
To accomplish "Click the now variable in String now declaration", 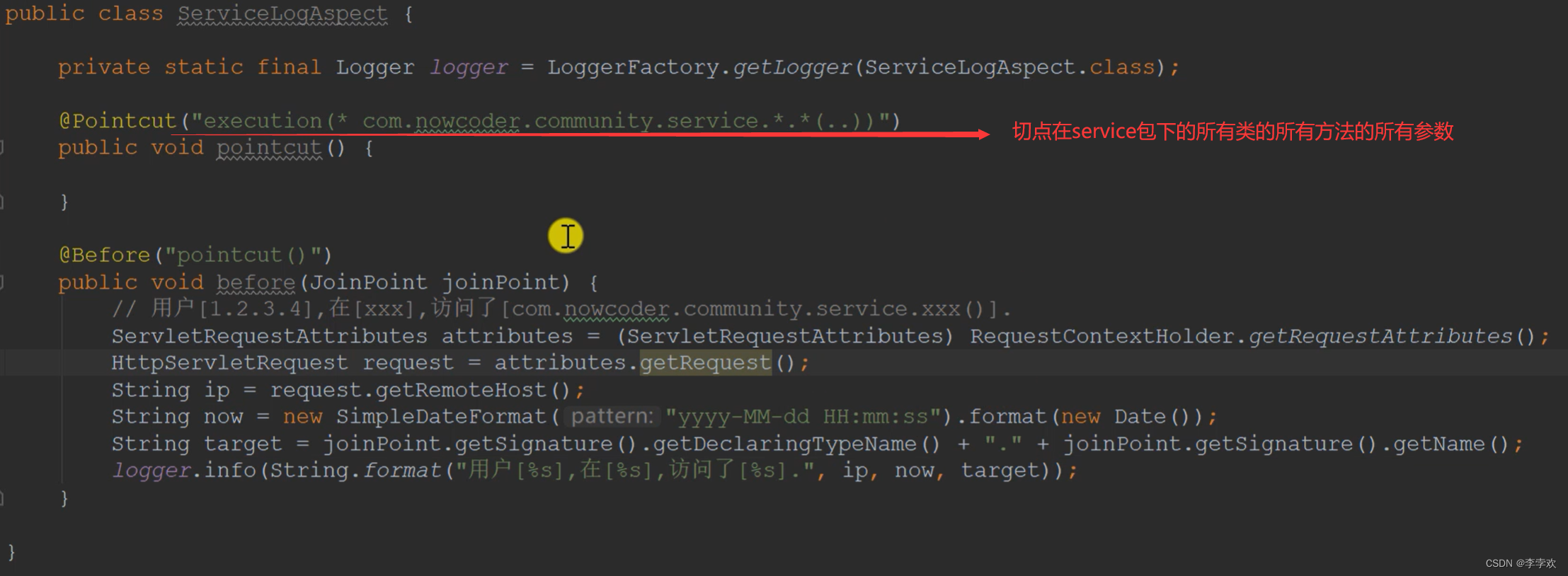I will [223, 417].
